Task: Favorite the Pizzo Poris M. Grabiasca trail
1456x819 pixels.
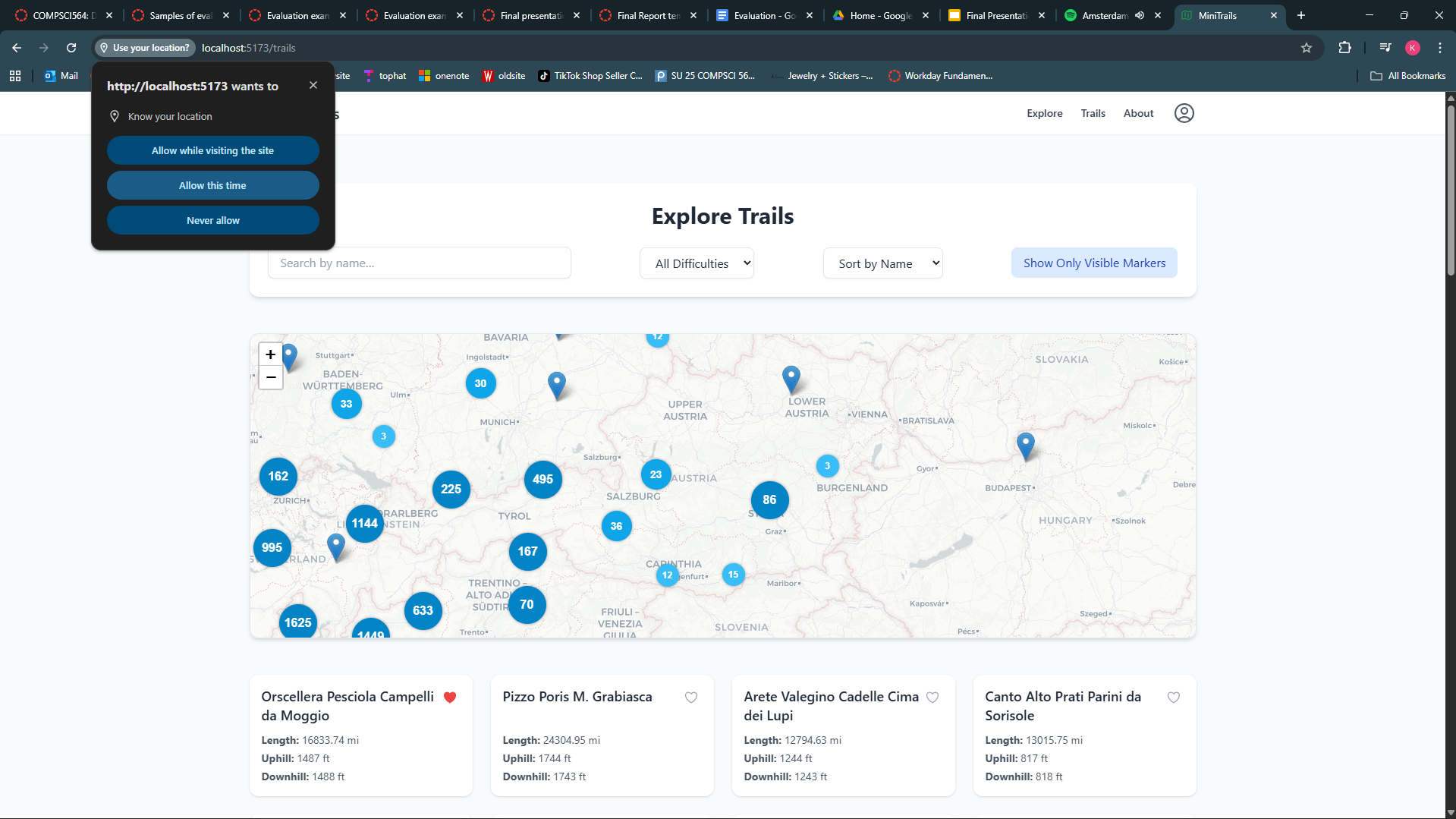Action: click(x=690, y=697)
